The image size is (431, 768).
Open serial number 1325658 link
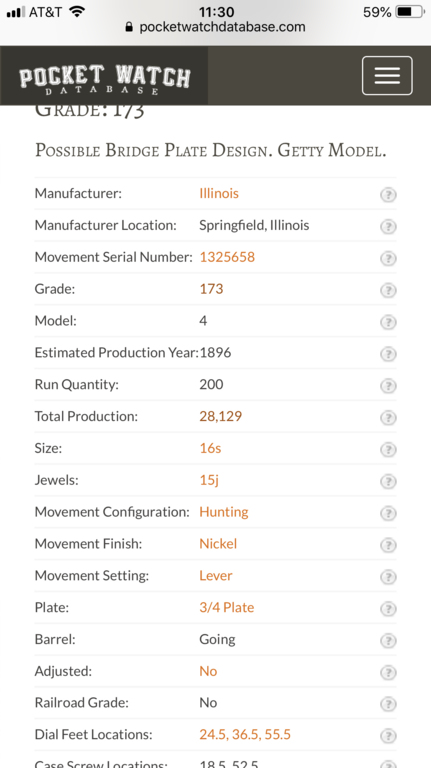[x=227, y=257]
